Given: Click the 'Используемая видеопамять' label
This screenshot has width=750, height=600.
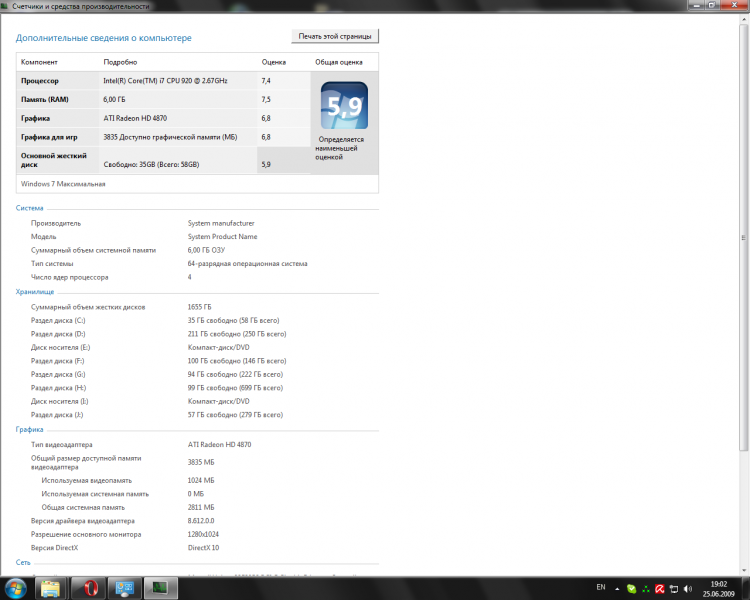Looking at the screenshot, I should tap(86, 480).
